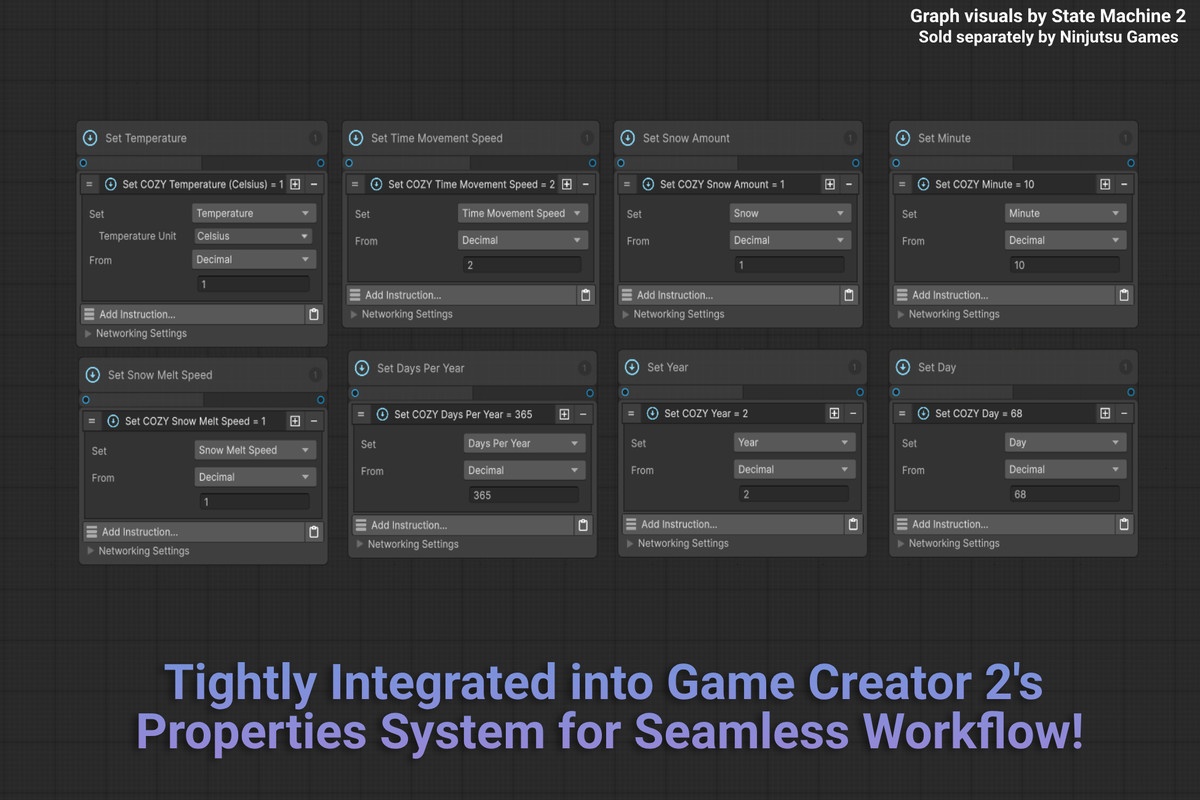Click Add Instruction in Set Day node
Screen dimensions: 1200x800
pos(1004,524)
